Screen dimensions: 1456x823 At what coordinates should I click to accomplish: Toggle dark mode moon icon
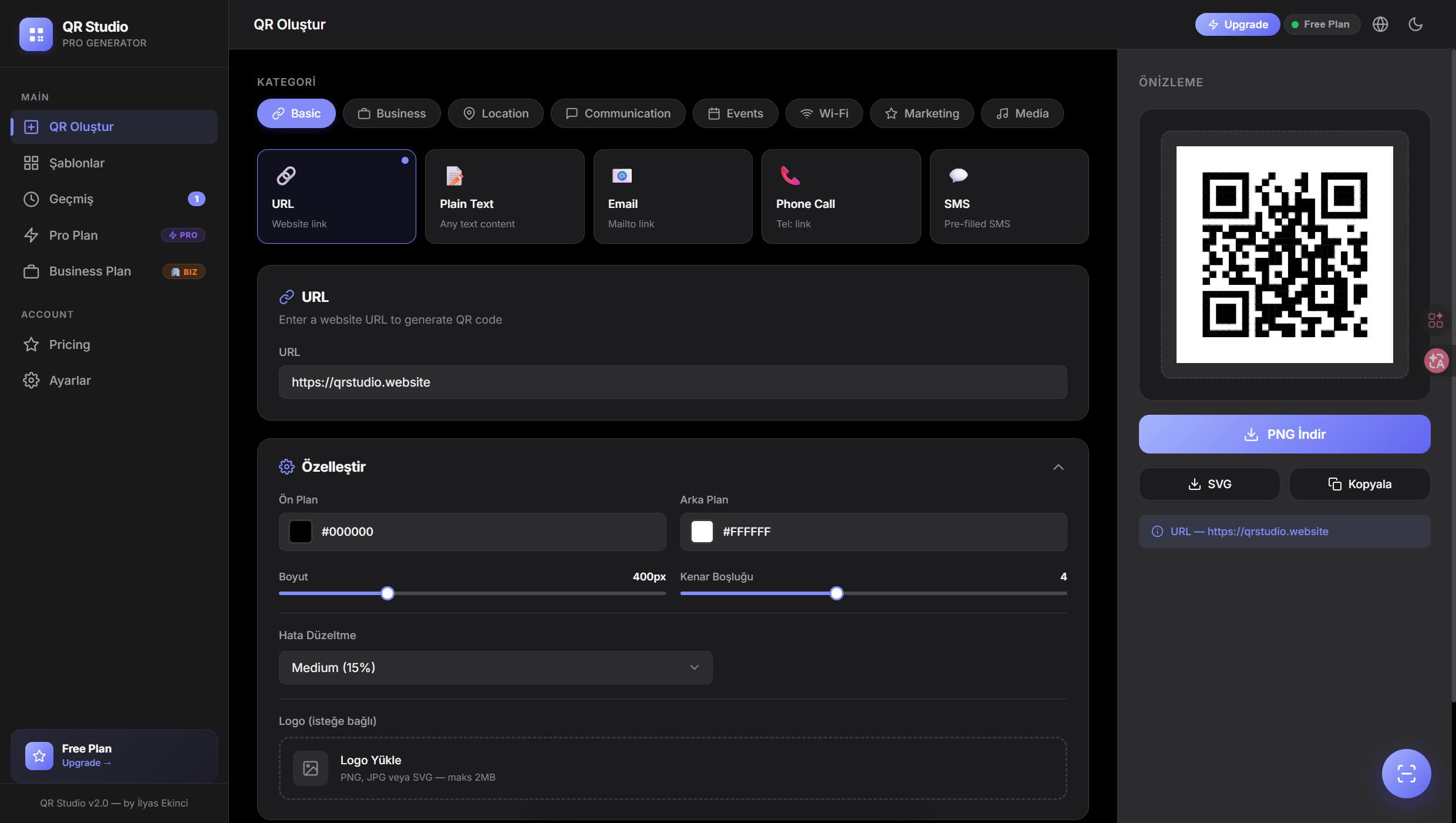pyautogui.click(x=1415, y=24)
